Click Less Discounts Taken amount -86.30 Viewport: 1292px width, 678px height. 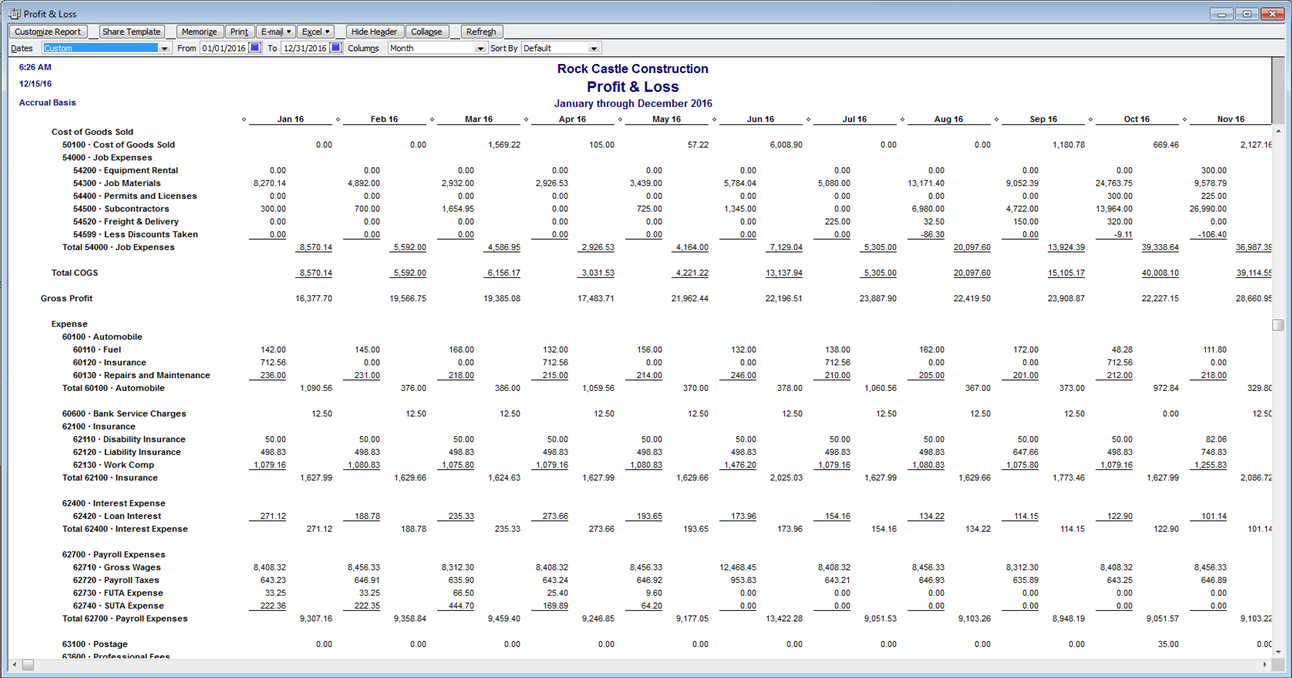[x=931, y=235]
